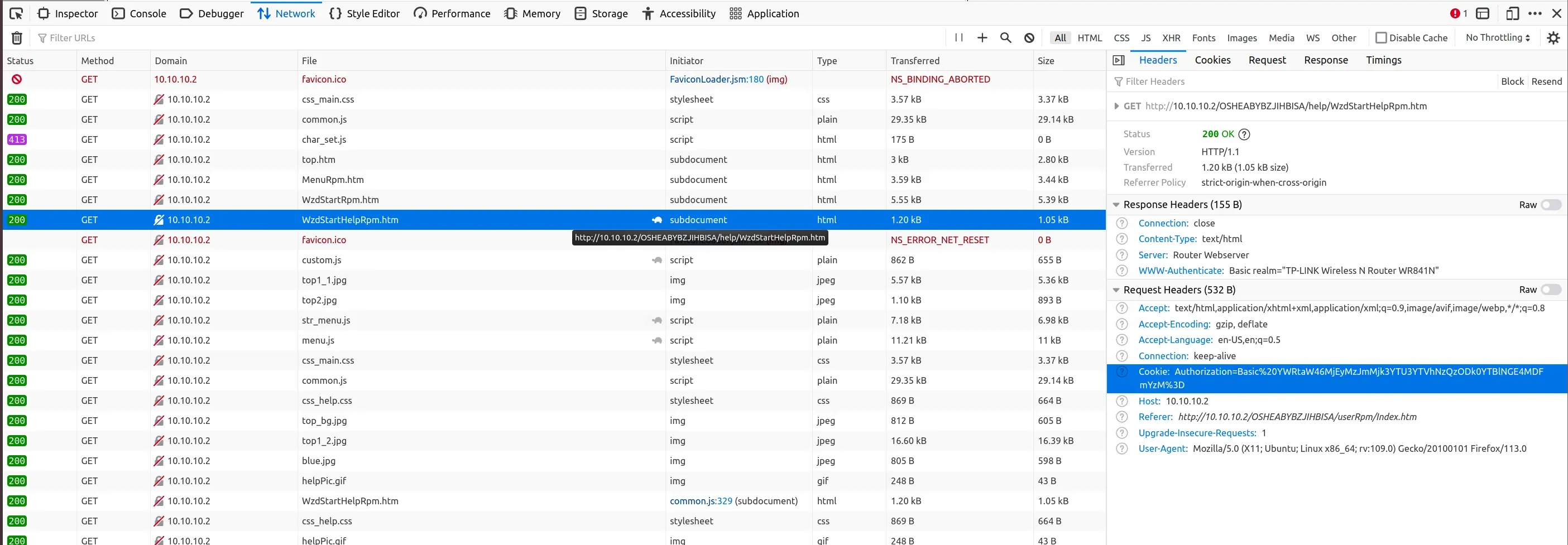Pause network recording
Image resolution: width=1568 pixels, height=545 pixels.
(958, 38)
